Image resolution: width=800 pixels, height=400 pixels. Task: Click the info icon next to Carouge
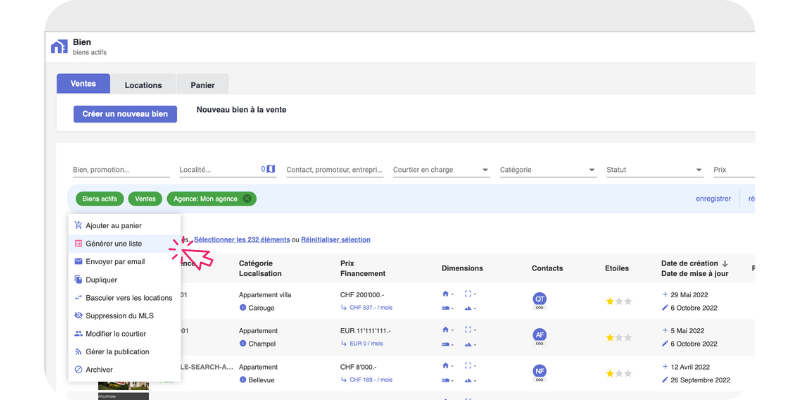click(x=242, y=308)
